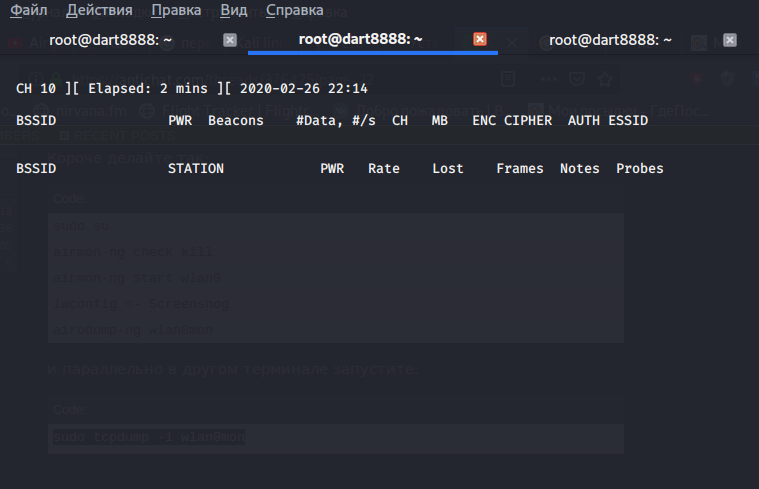Viewport: 759px width, 489px height.
Task: Open the Справка menu
Action: 294,11
